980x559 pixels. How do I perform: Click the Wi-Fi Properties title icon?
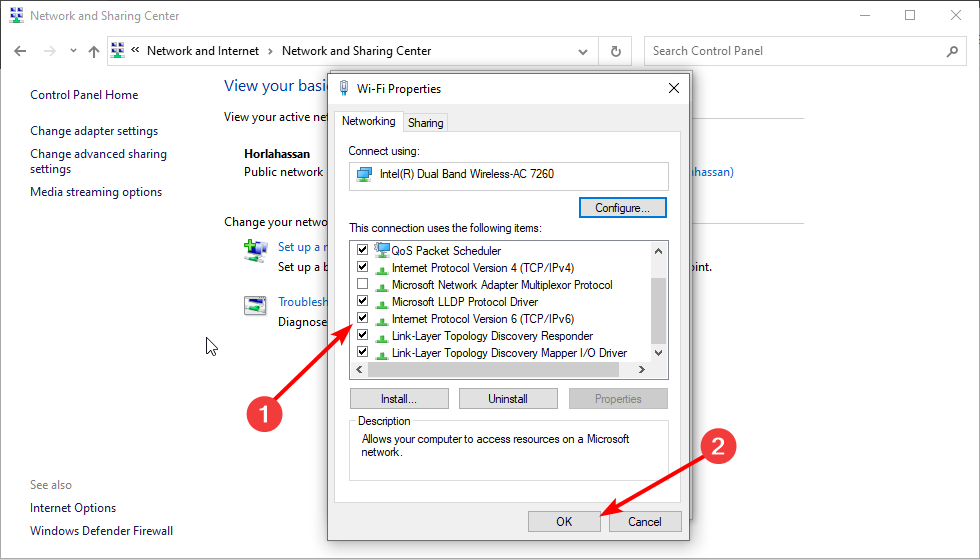point(344,88)
